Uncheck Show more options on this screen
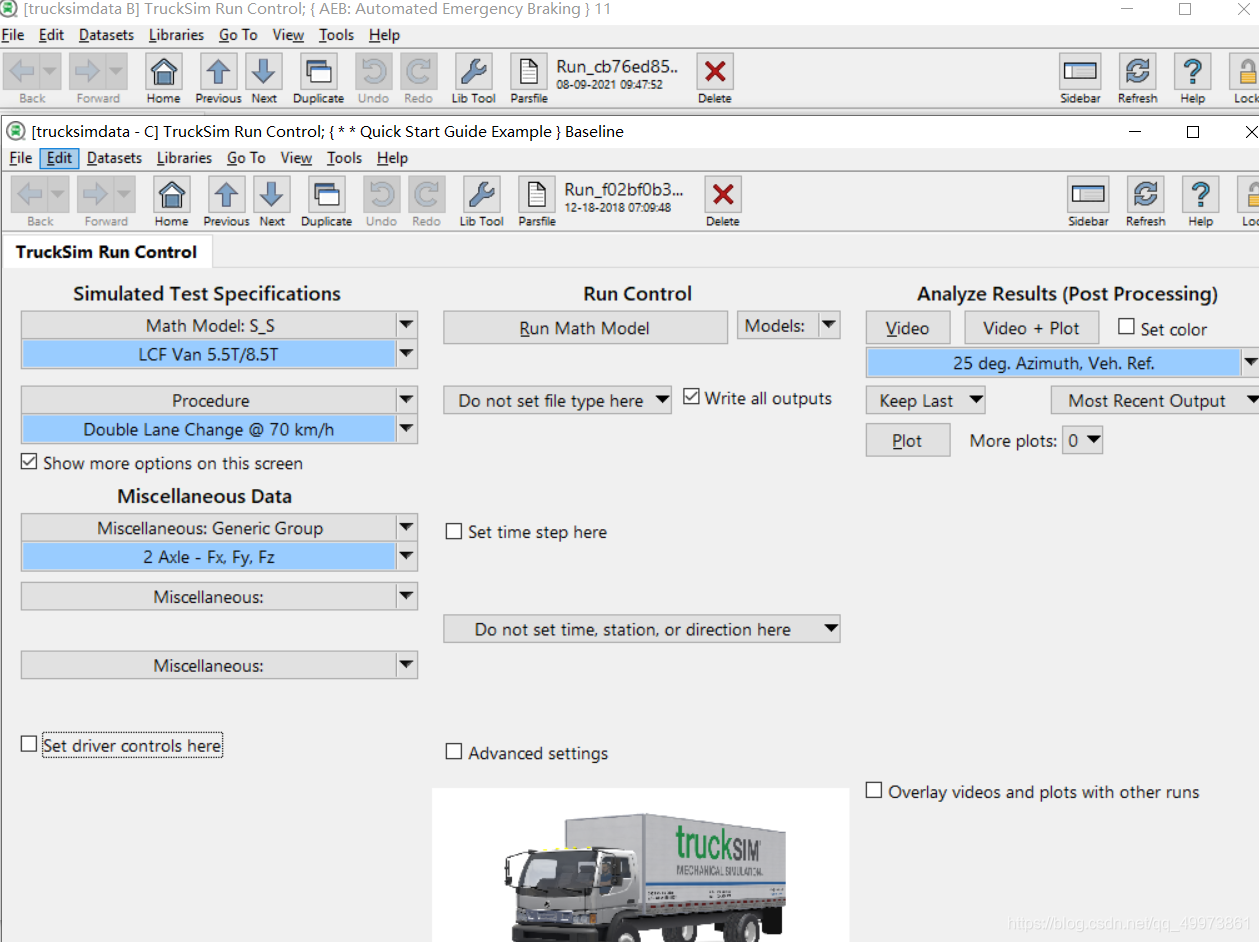This screenshot has width=1259, height=942. point(29,463)
